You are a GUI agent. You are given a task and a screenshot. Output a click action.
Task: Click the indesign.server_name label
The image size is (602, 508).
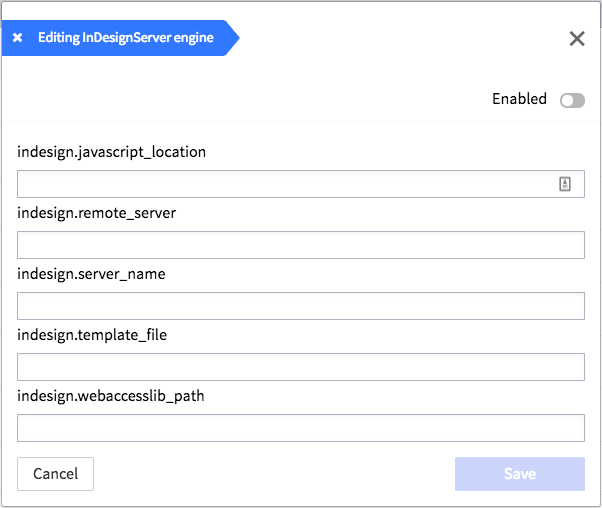tap(91, 274)
